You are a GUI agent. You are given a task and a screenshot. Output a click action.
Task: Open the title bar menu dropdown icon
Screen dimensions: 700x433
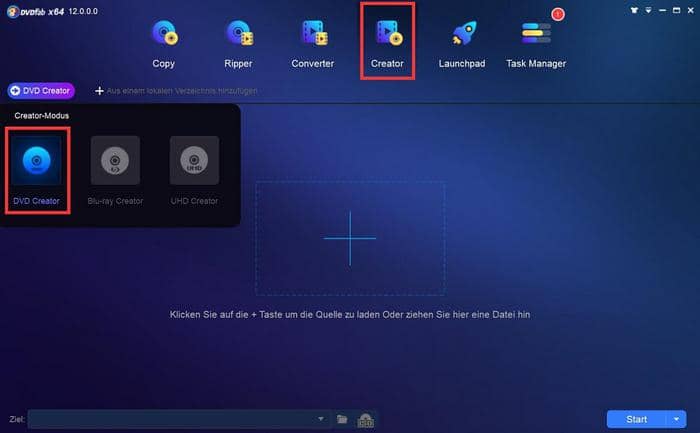tap(648, 10)
